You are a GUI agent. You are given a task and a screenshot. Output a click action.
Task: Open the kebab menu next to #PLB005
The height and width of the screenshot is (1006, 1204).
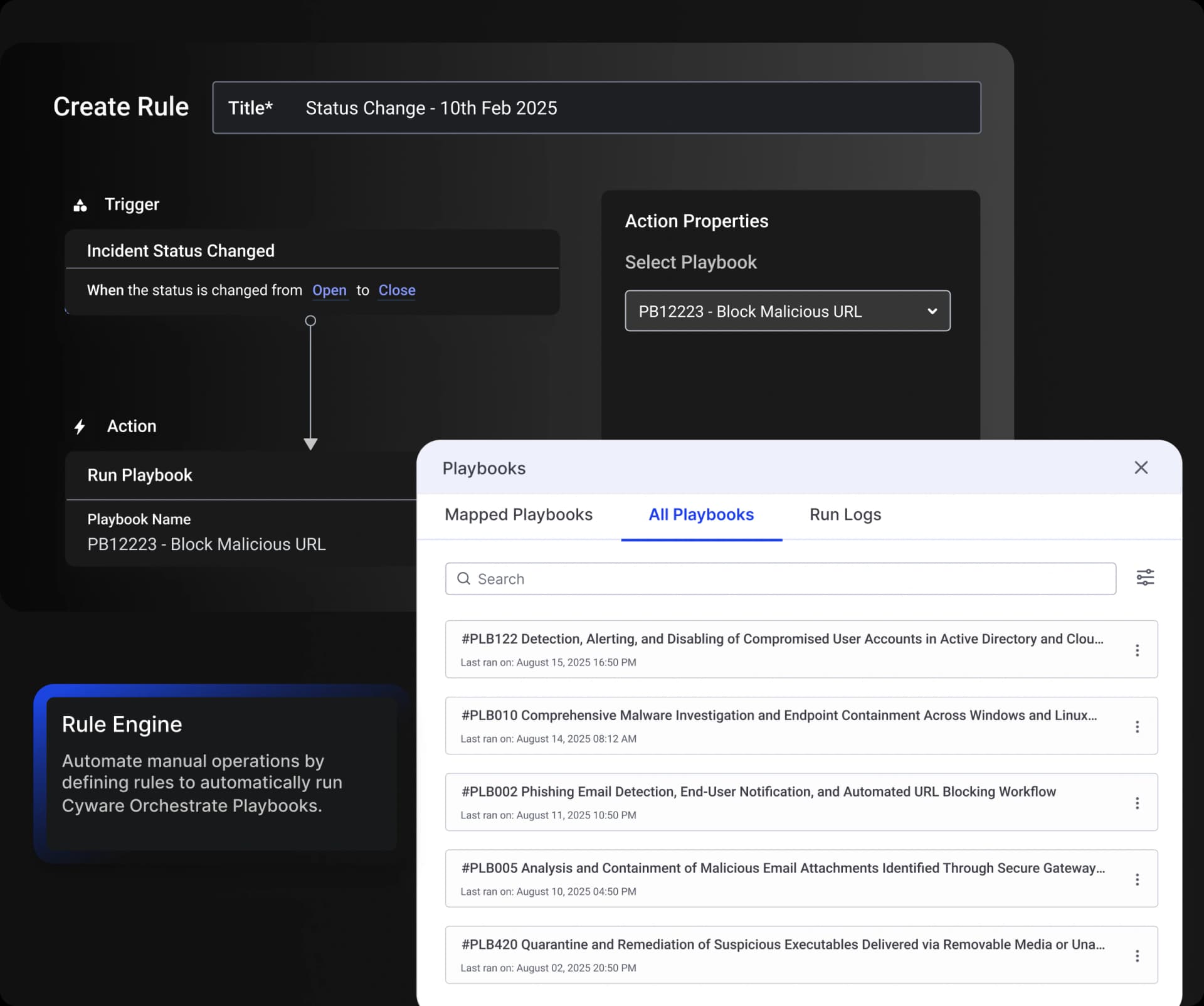(1138, 879)
